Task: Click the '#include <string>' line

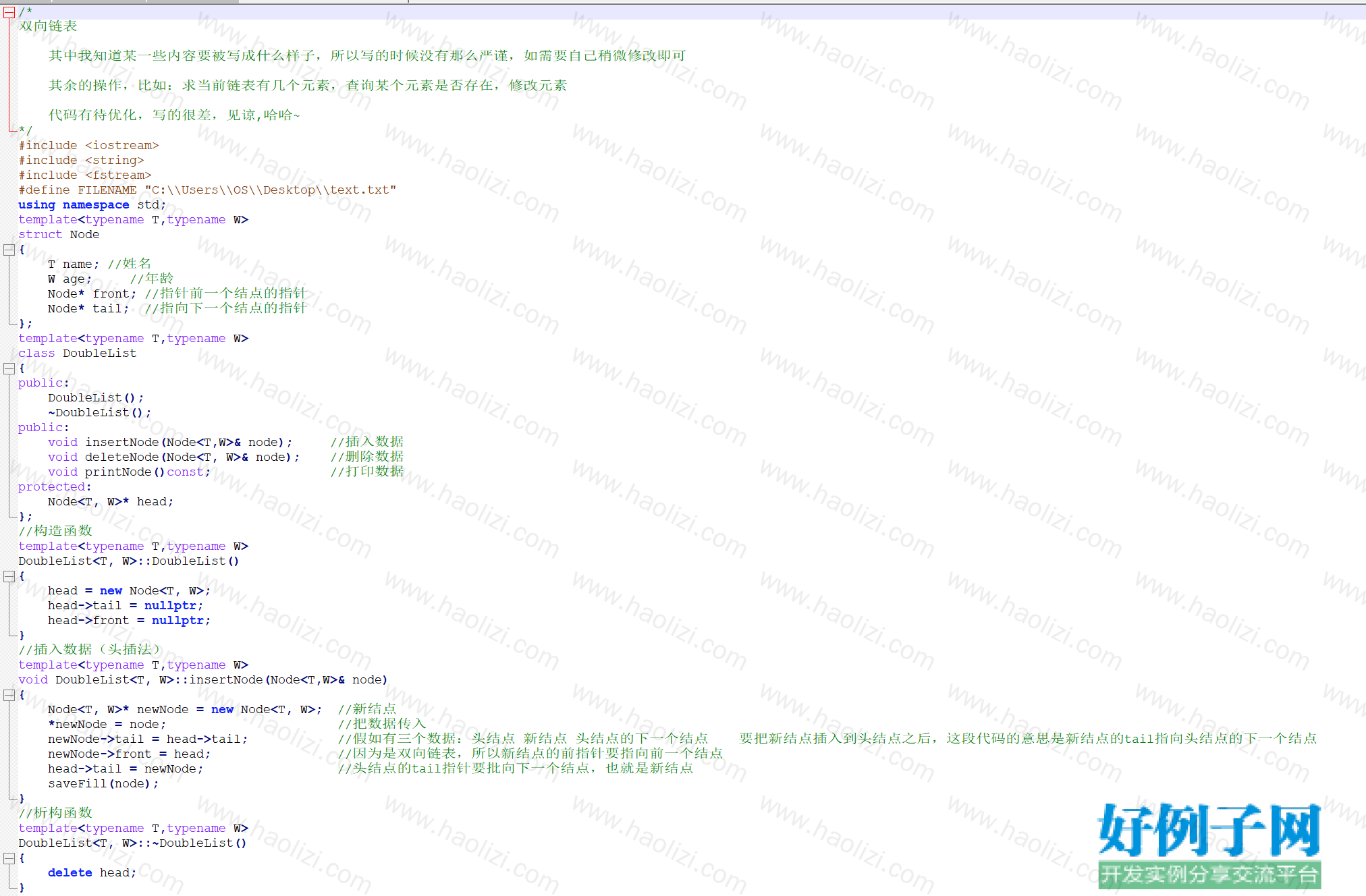Action: pyautogui.click(x=81, y=160)
